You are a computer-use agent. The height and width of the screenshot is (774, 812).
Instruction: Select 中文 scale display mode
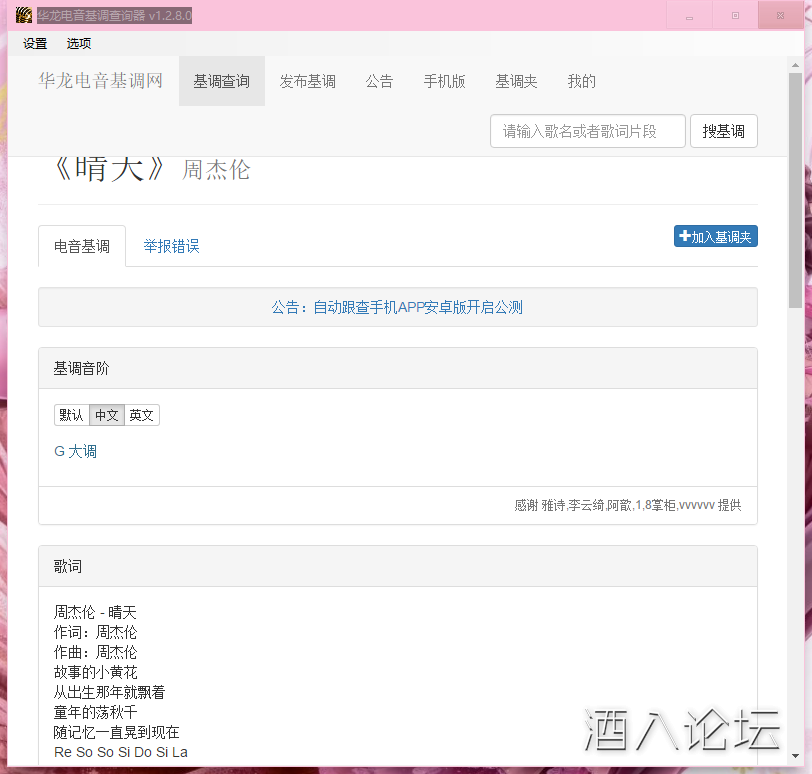pos(107,415)
